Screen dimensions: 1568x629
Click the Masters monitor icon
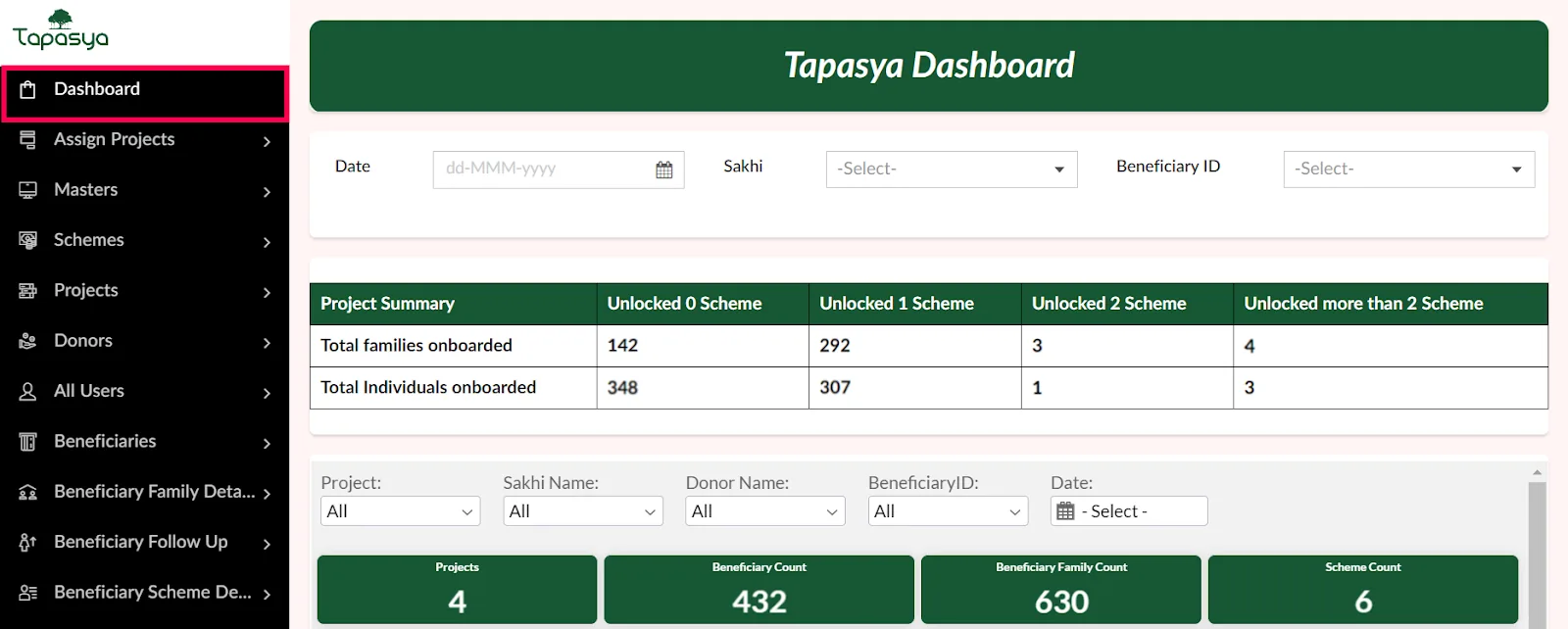click(x=28, y=190)
